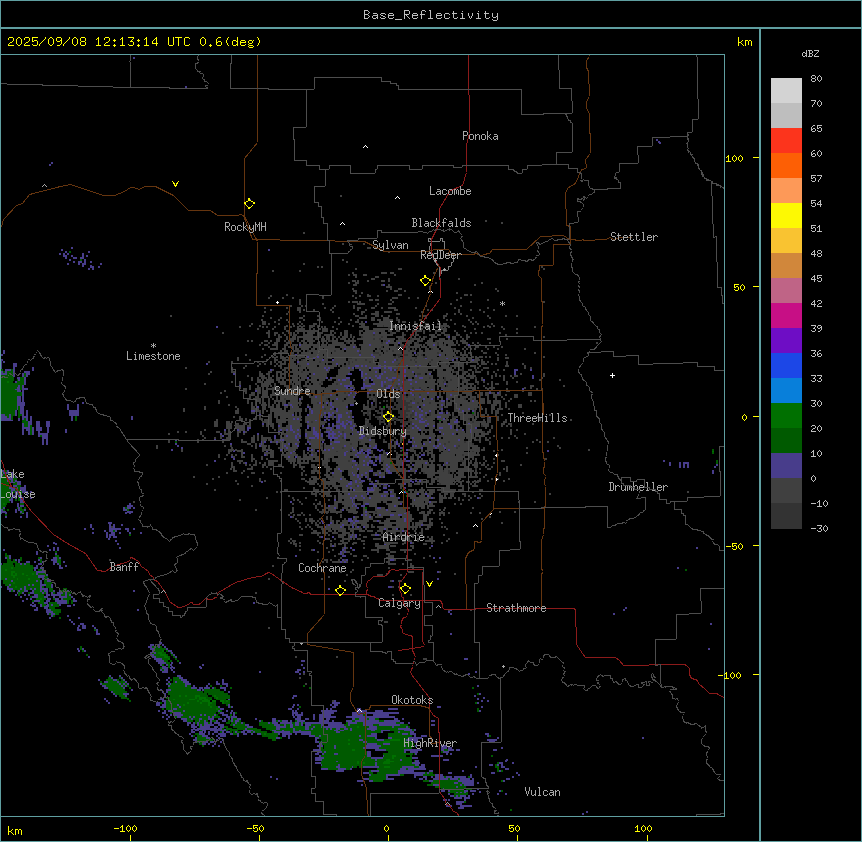The height and width of the screenshot is (842, 862).
Task: Click the white plus marker north of Drumheller
Action: coord(612,375)
